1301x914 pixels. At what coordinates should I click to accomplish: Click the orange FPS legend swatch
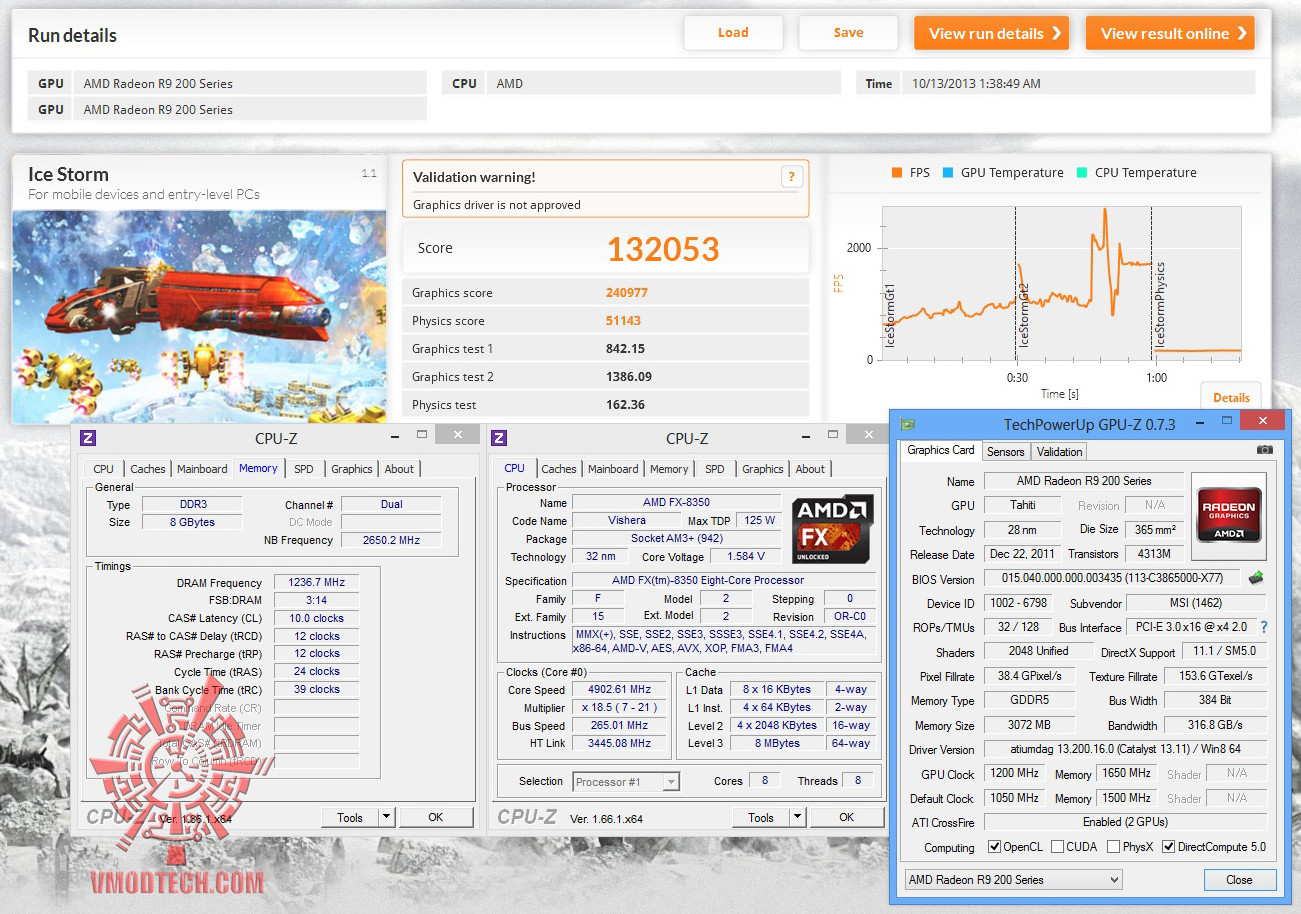pos(896,173)
